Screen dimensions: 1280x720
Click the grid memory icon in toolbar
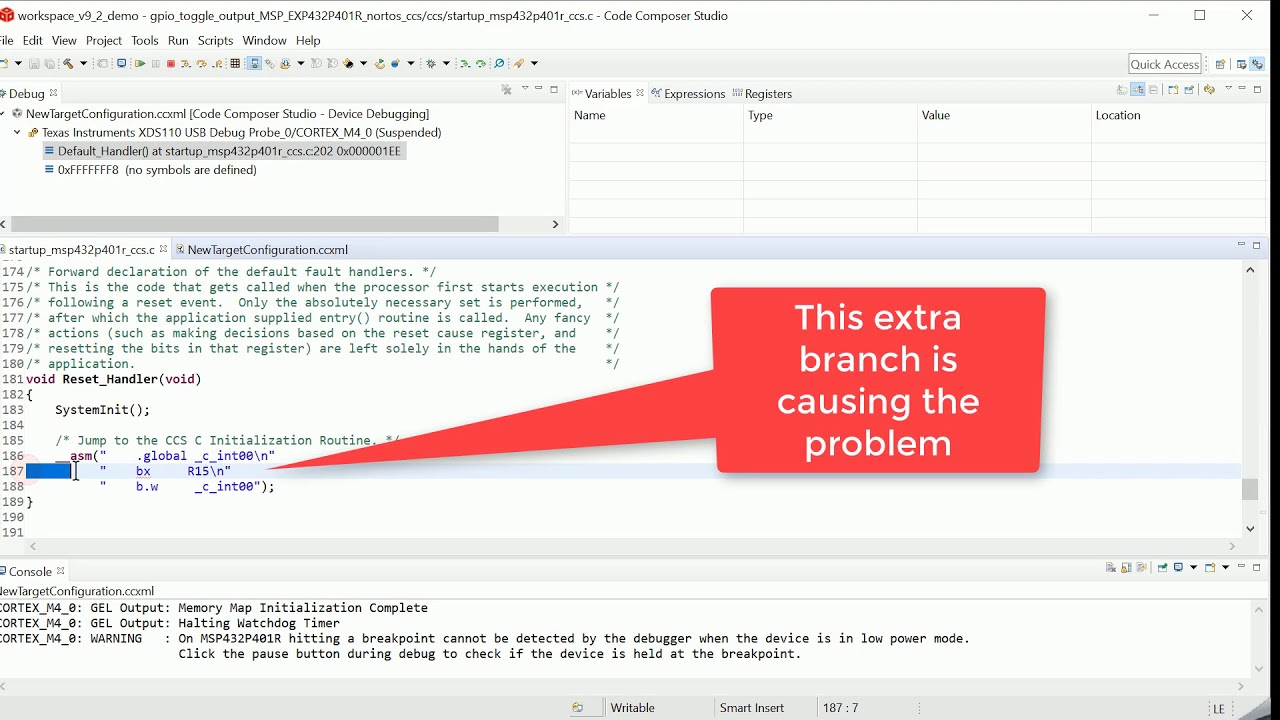pyautogui.click(x=235, y=63)
